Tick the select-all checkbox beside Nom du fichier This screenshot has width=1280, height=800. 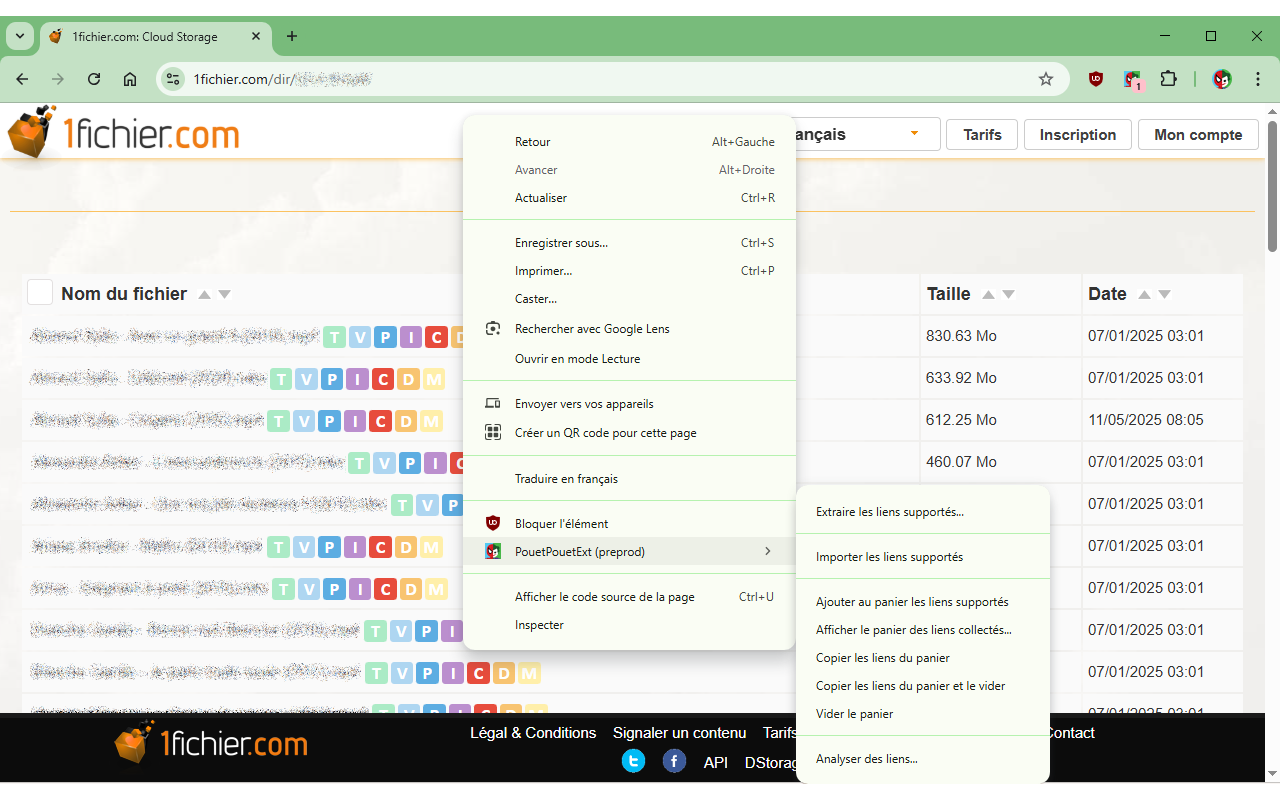click(x=40, y=293)
